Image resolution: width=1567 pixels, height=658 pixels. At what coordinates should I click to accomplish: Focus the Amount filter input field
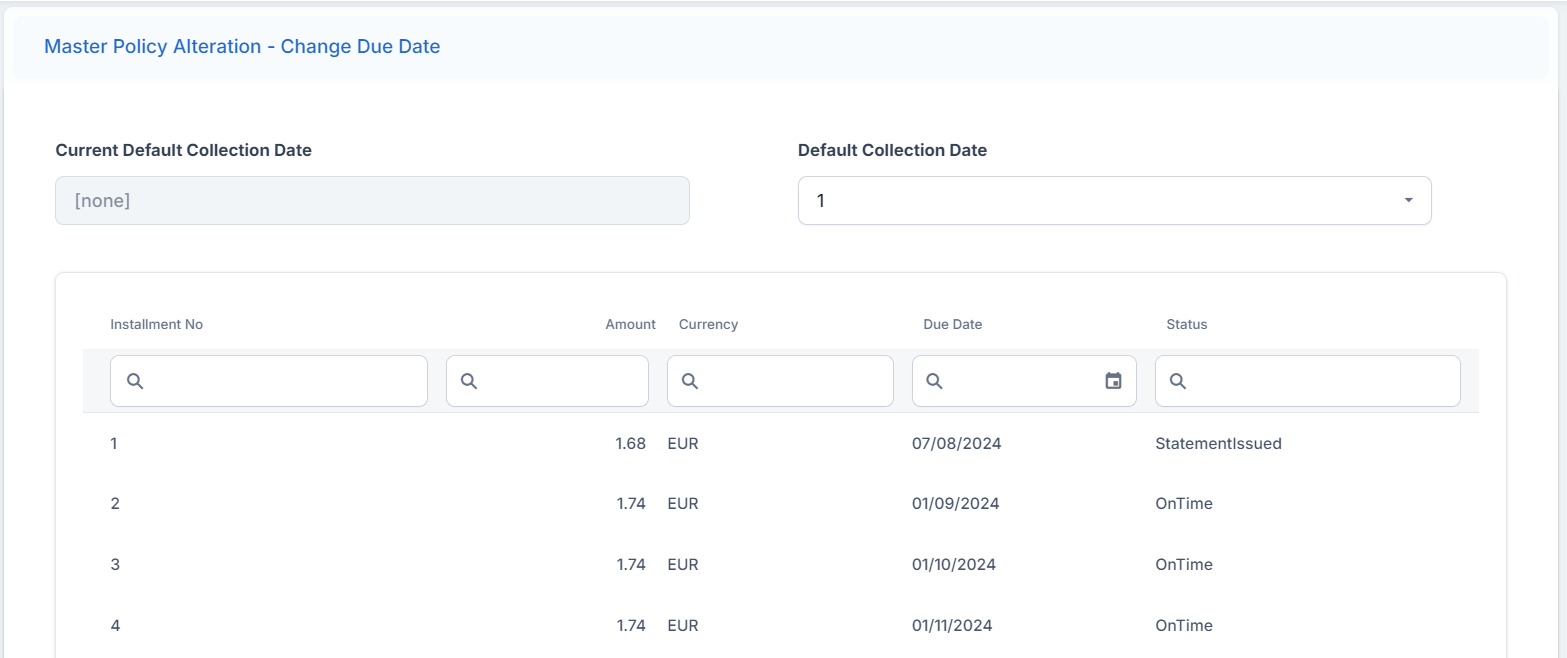click(x=560, y=381)
